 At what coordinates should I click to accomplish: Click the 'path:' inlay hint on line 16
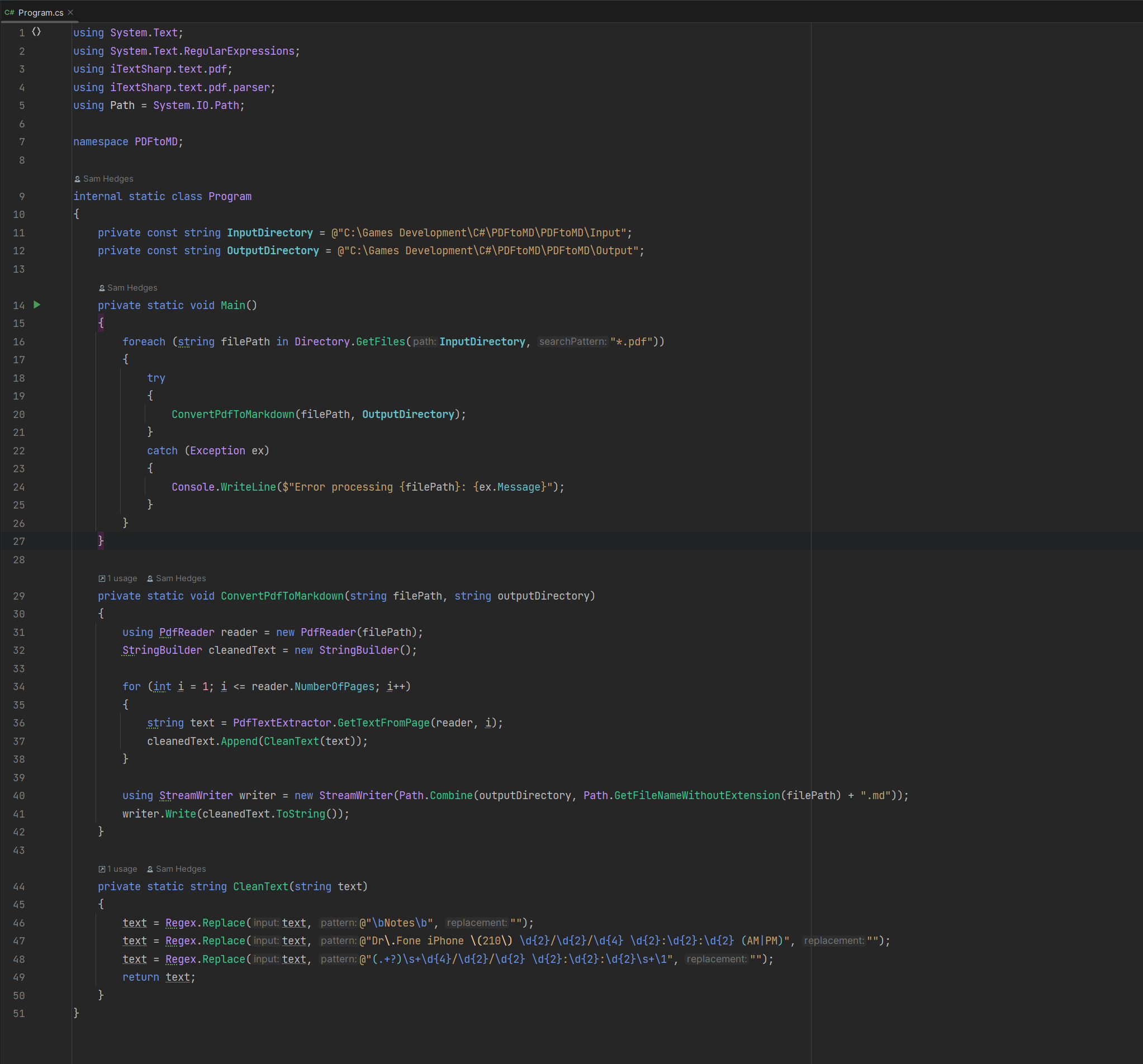point(424,341)
